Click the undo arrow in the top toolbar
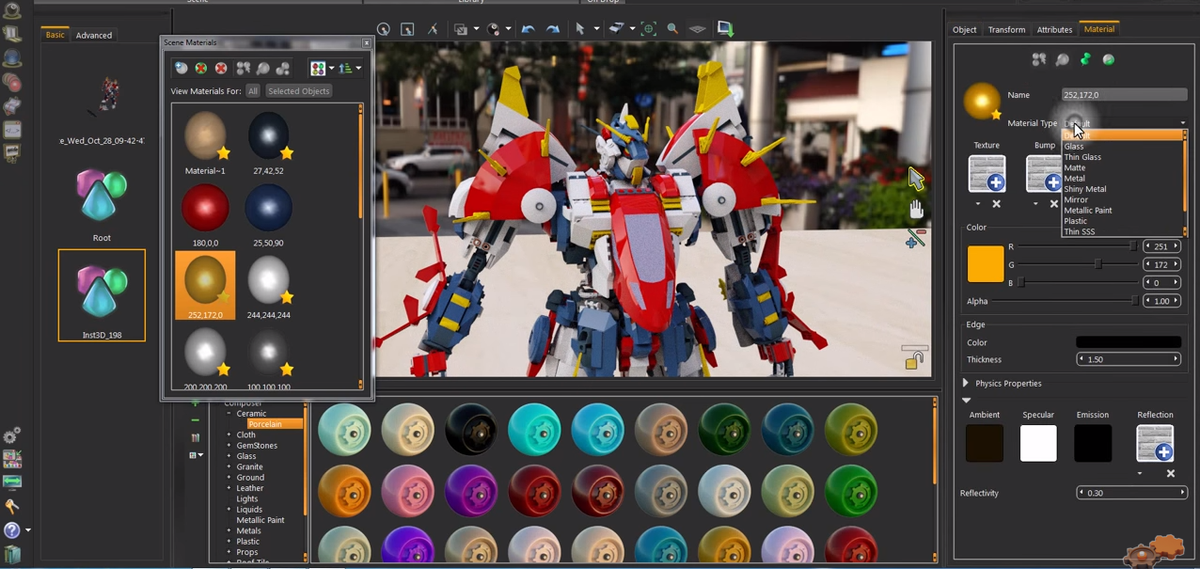The height and width of the screenshot is (569, 1200). (x=527, y=29)
